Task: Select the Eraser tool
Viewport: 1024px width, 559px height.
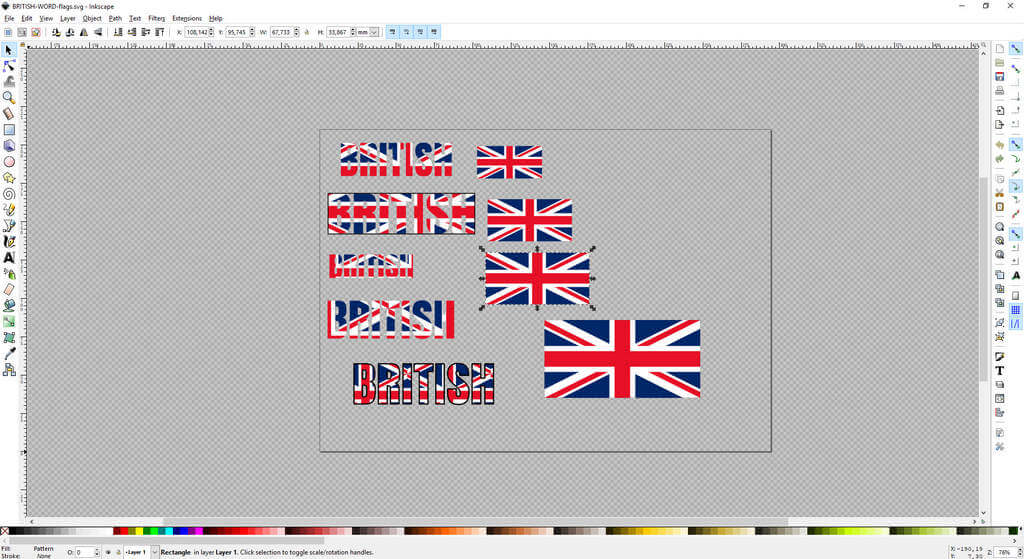Action: pos(8,289)
